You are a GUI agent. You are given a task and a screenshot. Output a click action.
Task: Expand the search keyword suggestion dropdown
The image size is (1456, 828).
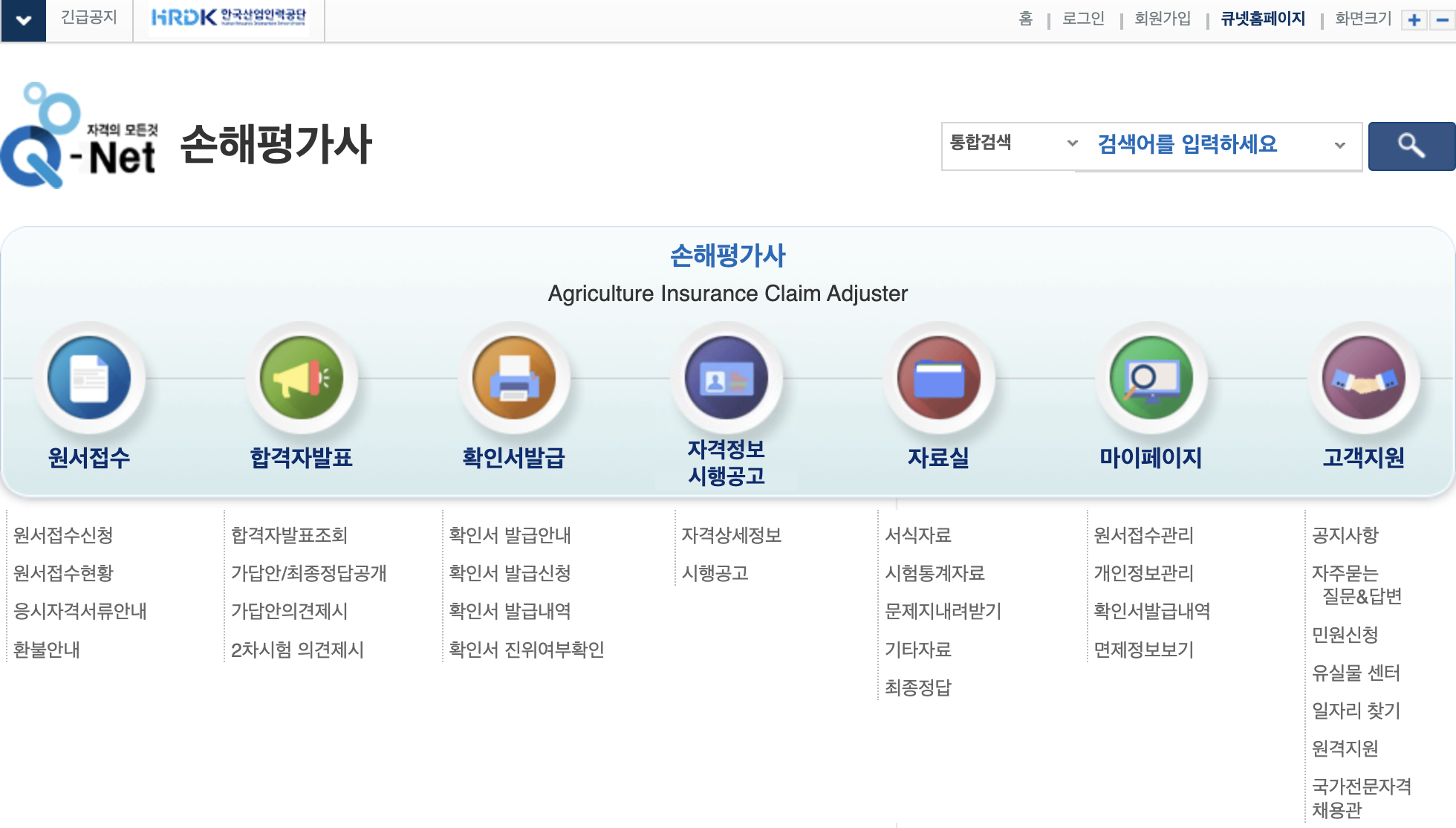pos(1339,145)
